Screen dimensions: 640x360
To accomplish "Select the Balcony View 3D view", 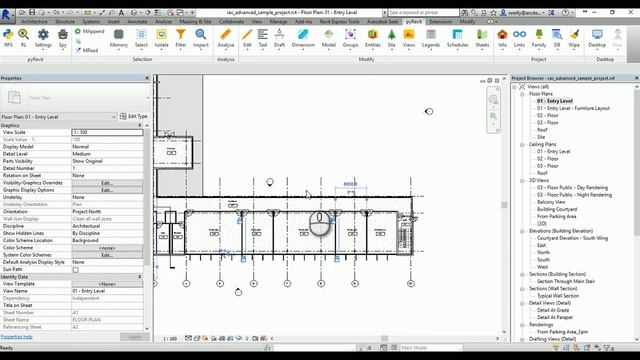I will coord(551,202).
